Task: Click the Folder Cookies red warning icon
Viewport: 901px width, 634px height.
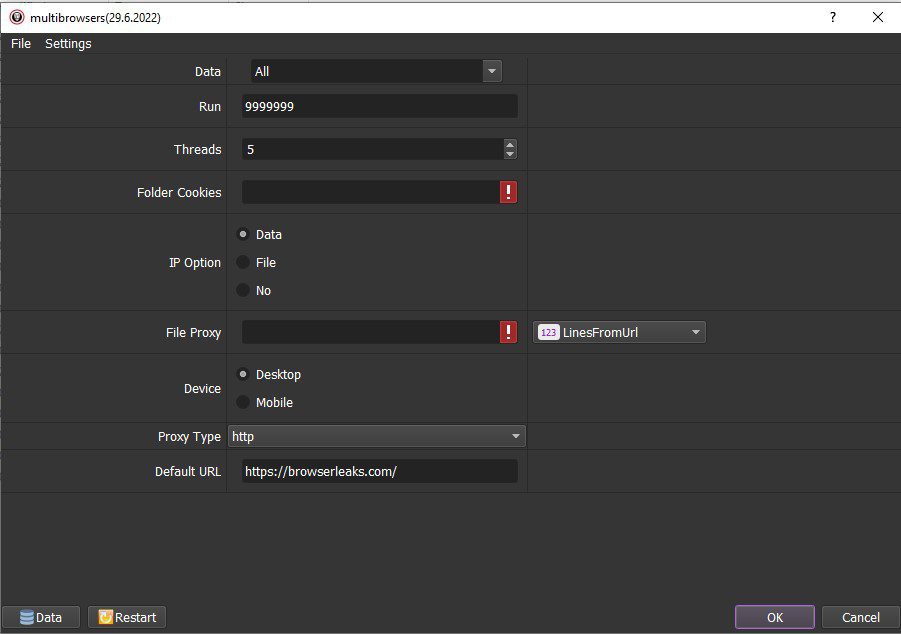Action: (x=508, y=192)
